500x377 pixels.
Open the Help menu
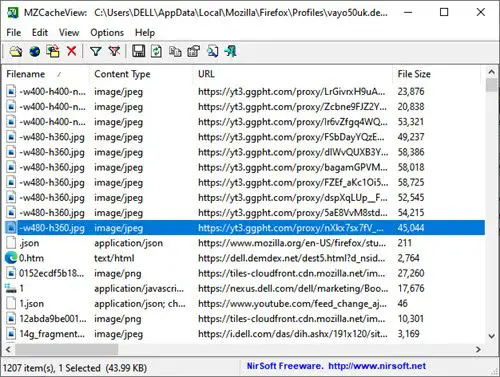145,33
